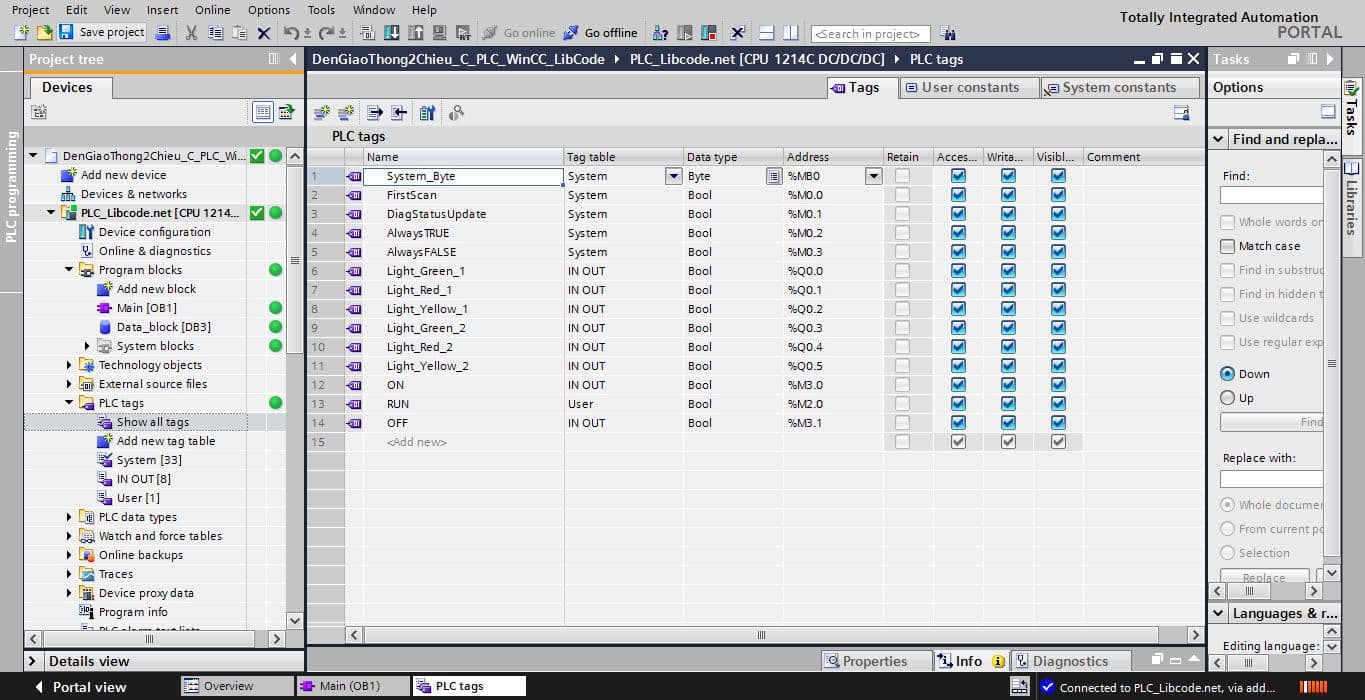Image resolution: width=1365 pixels, height=700 pixels.
Task: Click Split editor space horizontally icon
Action: tap(767, 33)
